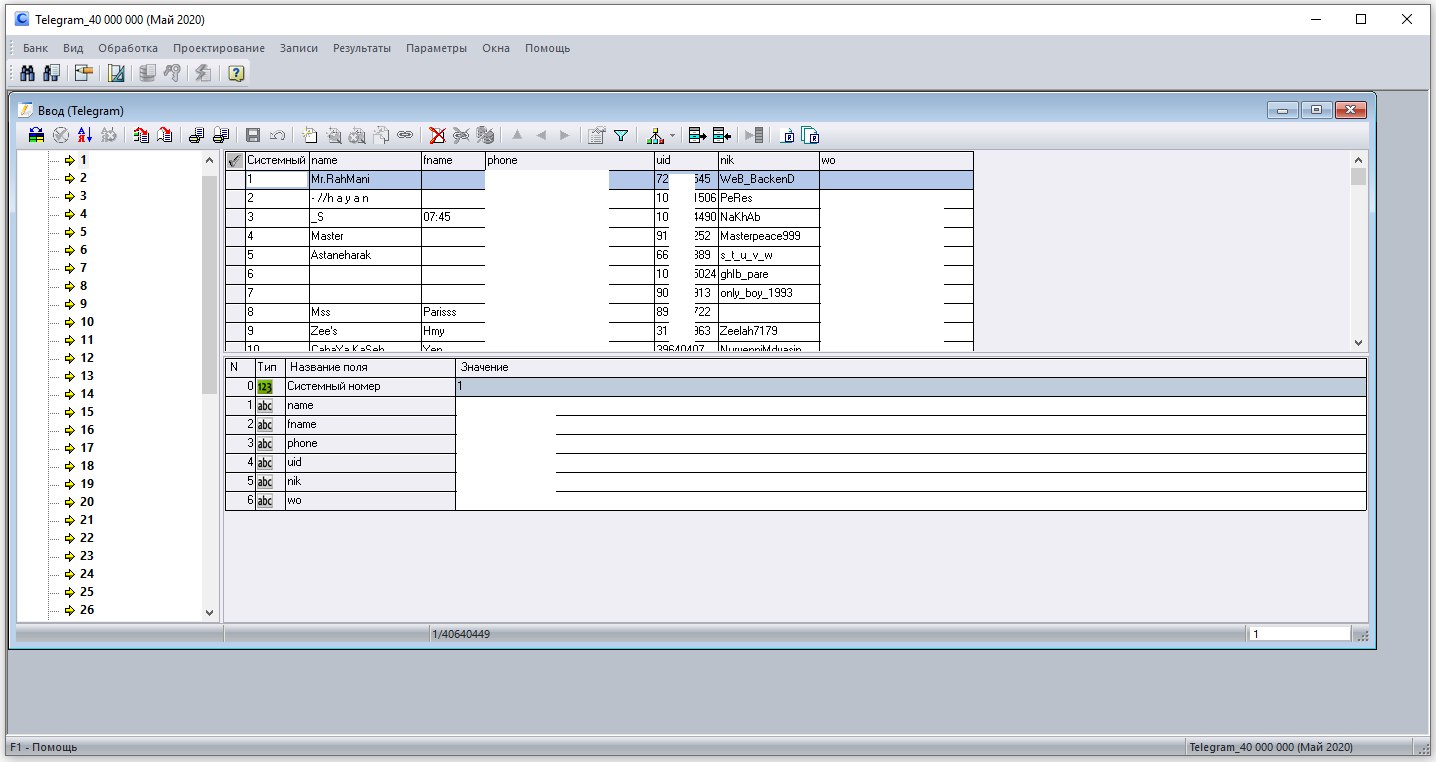The width and height of the screenshot is (1436, 762).
Task: Open the Результаты menu
Action: point(362,48)
